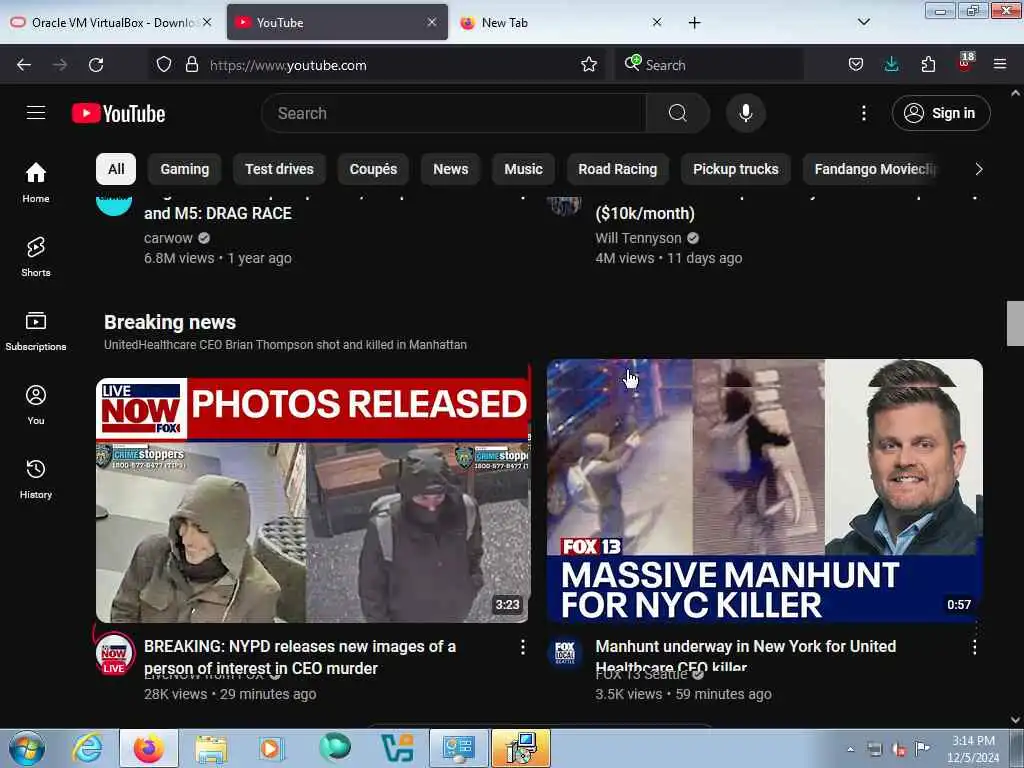Open Shorts in the sidebar
Image resolution: width=1024 pixels, height=768 pixels.
(36, 257)
